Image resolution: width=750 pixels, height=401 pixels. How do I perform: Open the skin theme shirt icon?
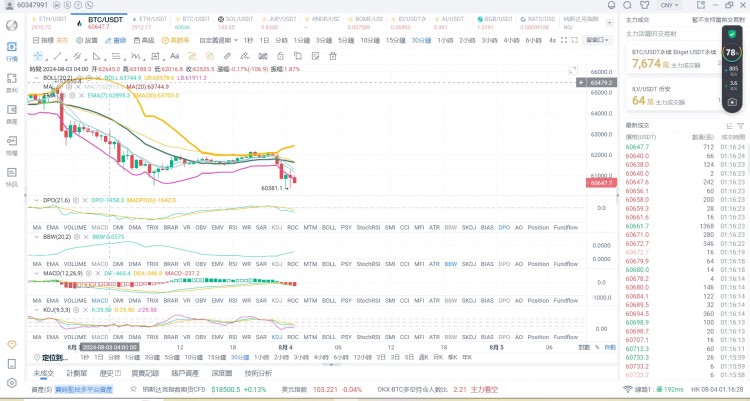[x=644, y=5]
